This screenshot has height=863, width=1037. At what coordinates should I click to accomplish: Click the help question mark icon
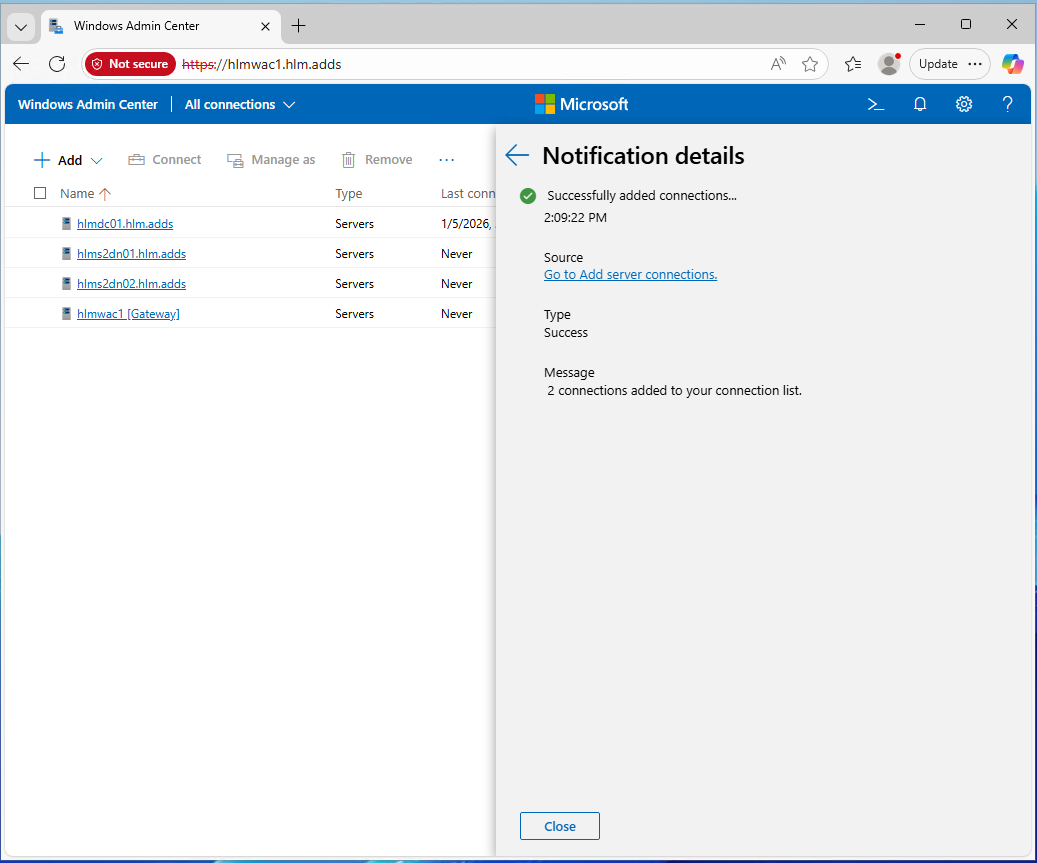1008,104
